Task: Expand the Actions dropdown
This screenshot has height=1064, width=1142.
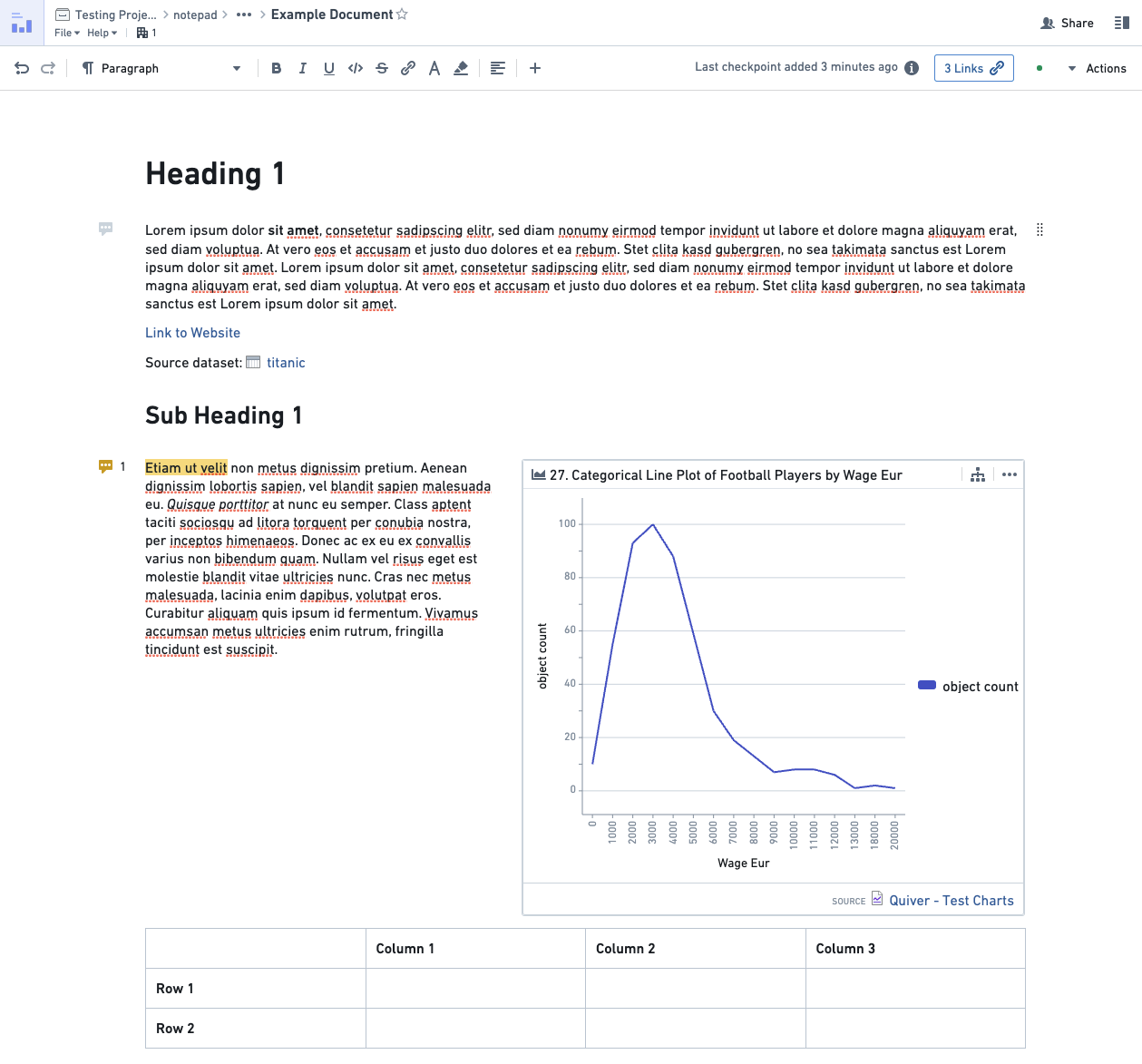Action: 1097,68
